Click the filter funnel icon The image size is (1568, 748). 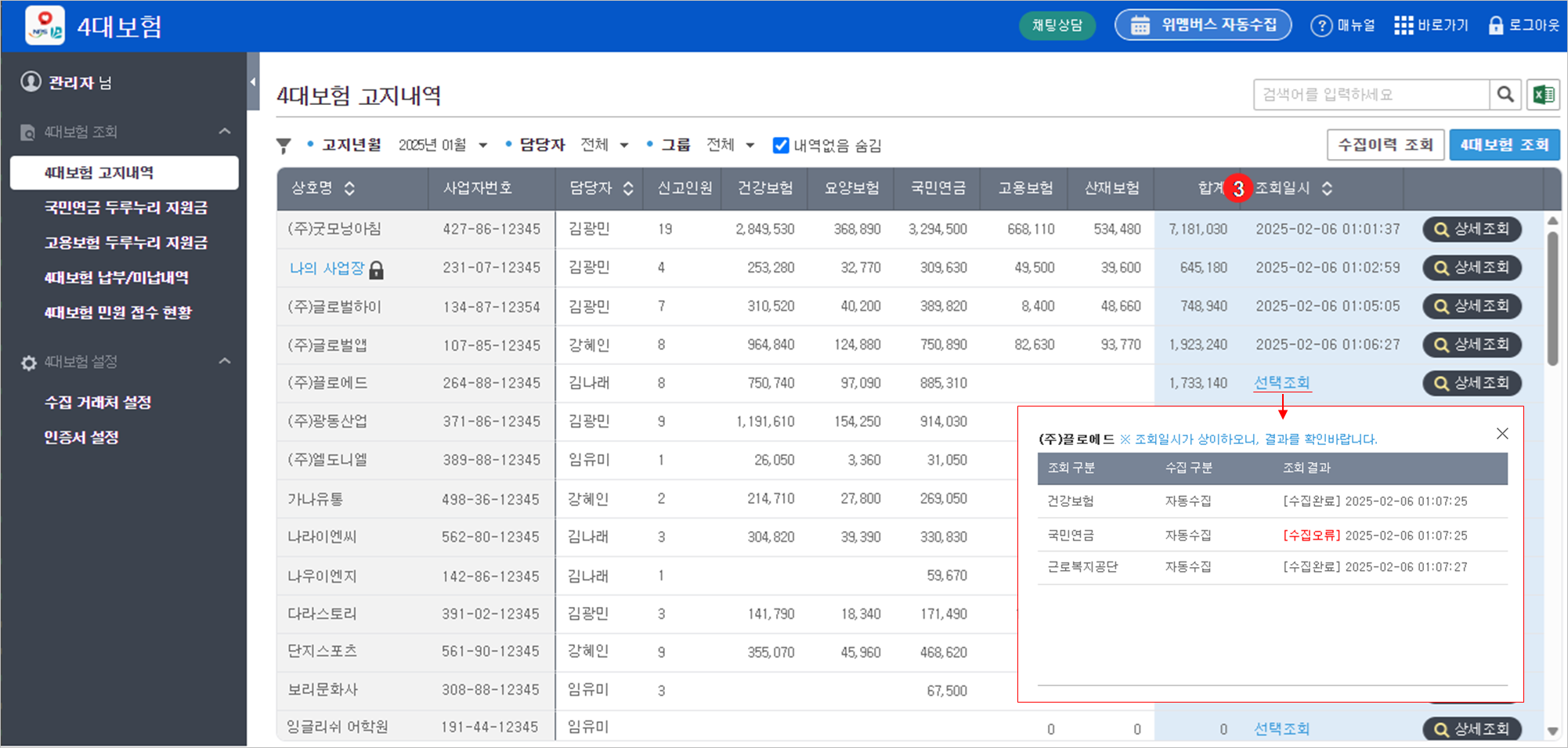(x=284, y=146)
